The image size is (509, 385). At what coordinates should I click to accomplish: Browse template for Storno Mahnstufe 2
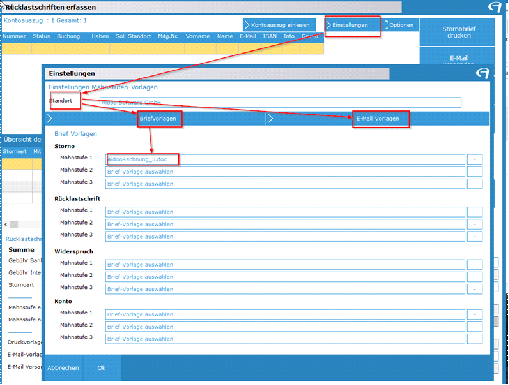click(x=475, y=172)
